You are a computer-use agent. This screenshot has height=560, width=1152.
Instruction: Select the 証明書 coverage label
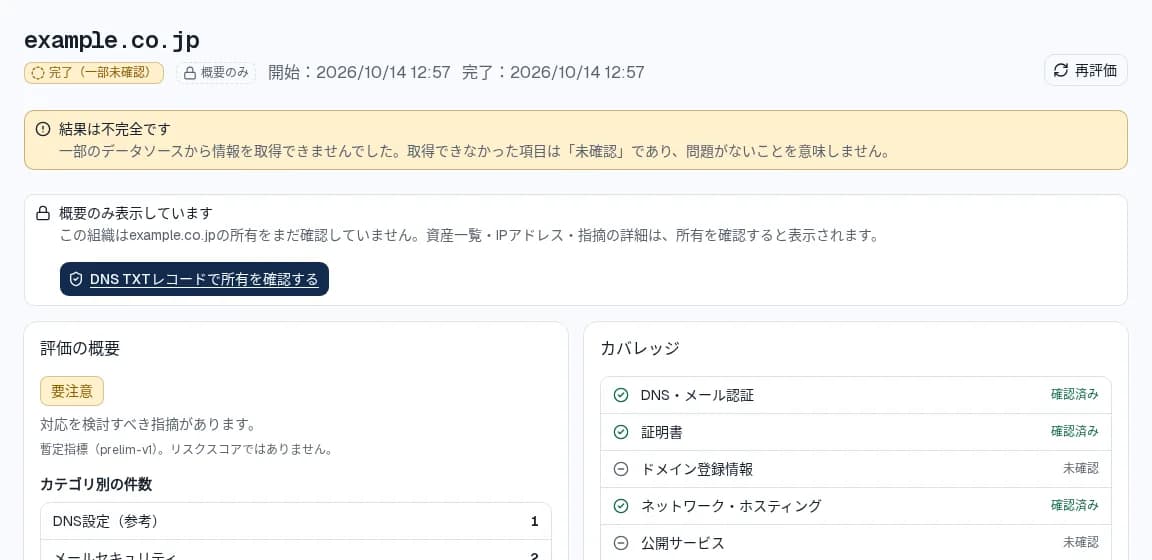[x=661, y=432]
